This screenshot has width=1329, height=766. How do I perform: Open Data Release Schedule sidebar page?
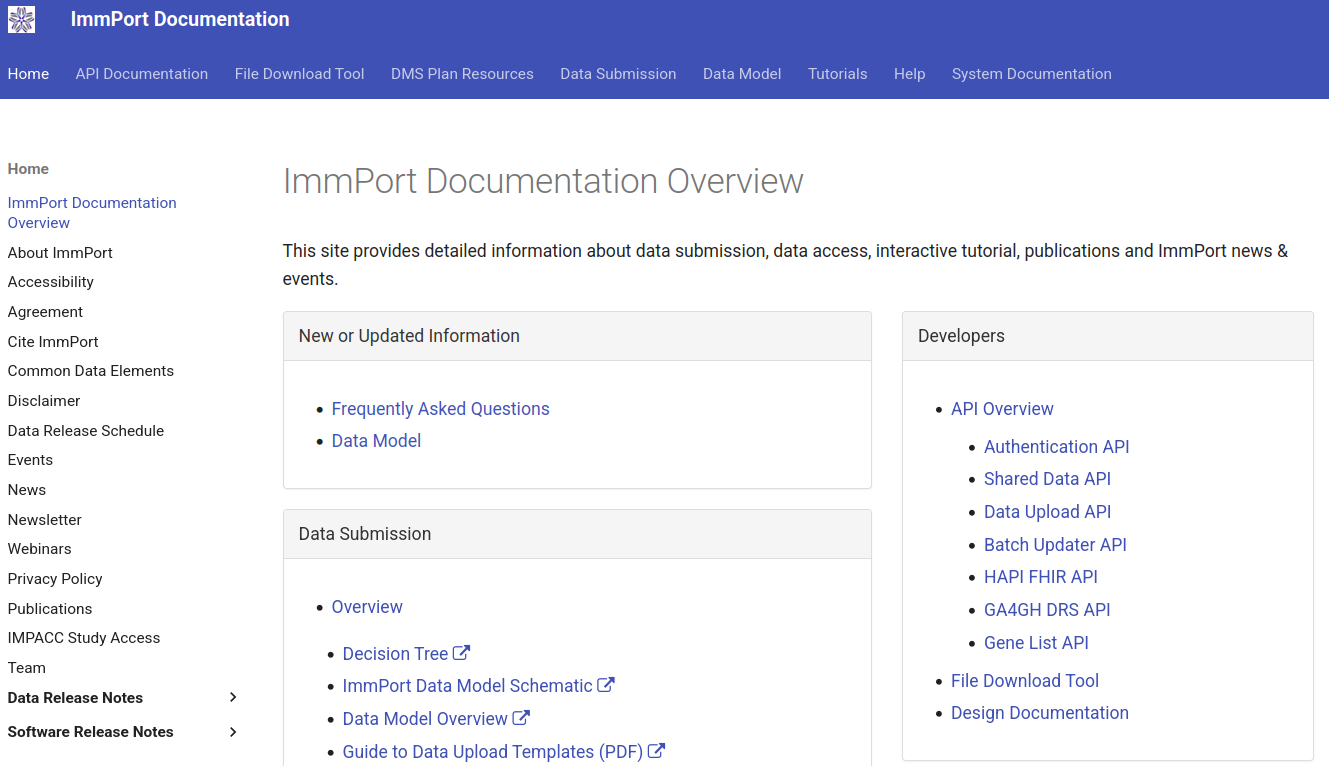(x=86, y=431)
